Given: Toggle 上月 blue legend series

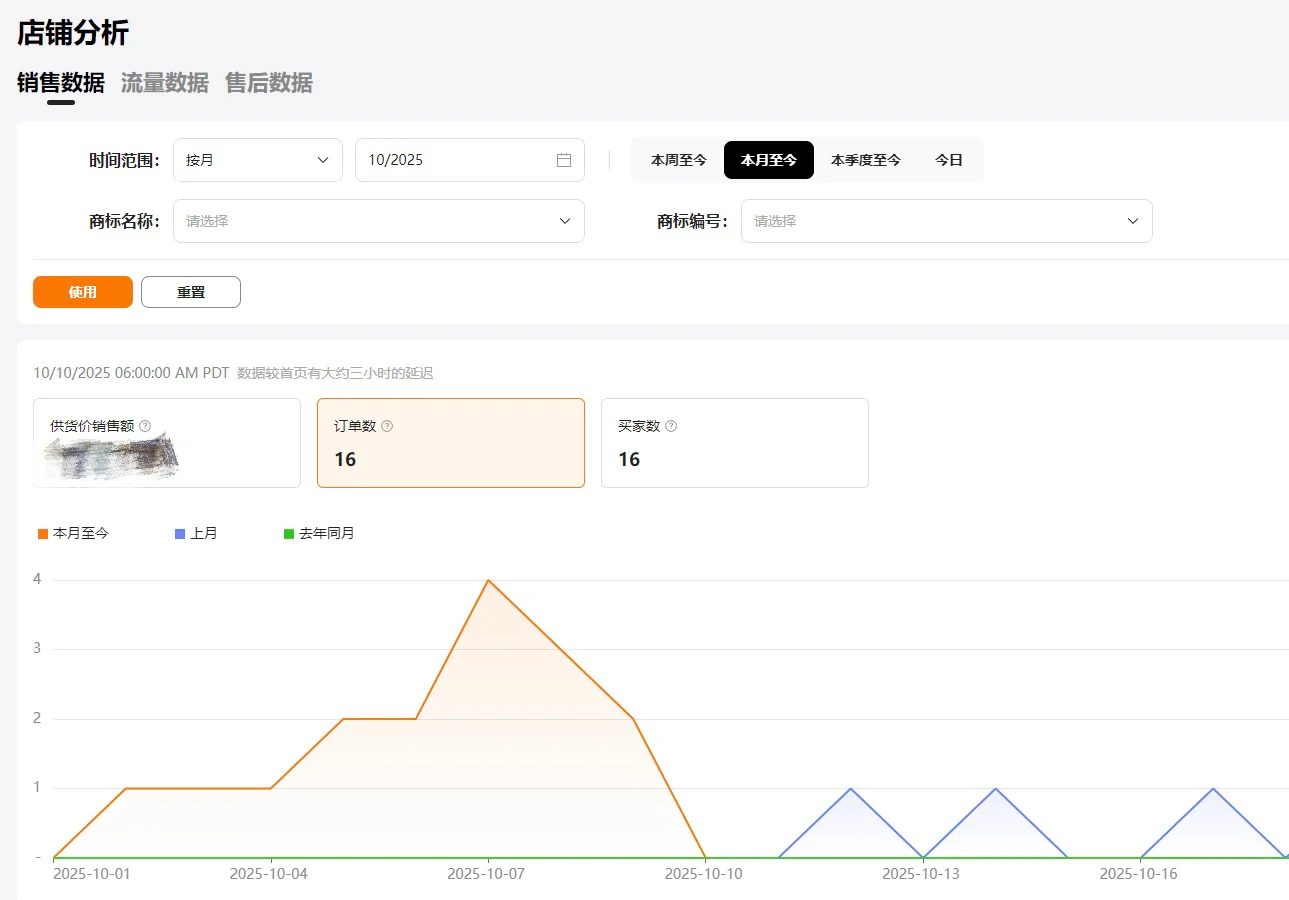Looking at the screenshot, I should click(x=196, y=534).
